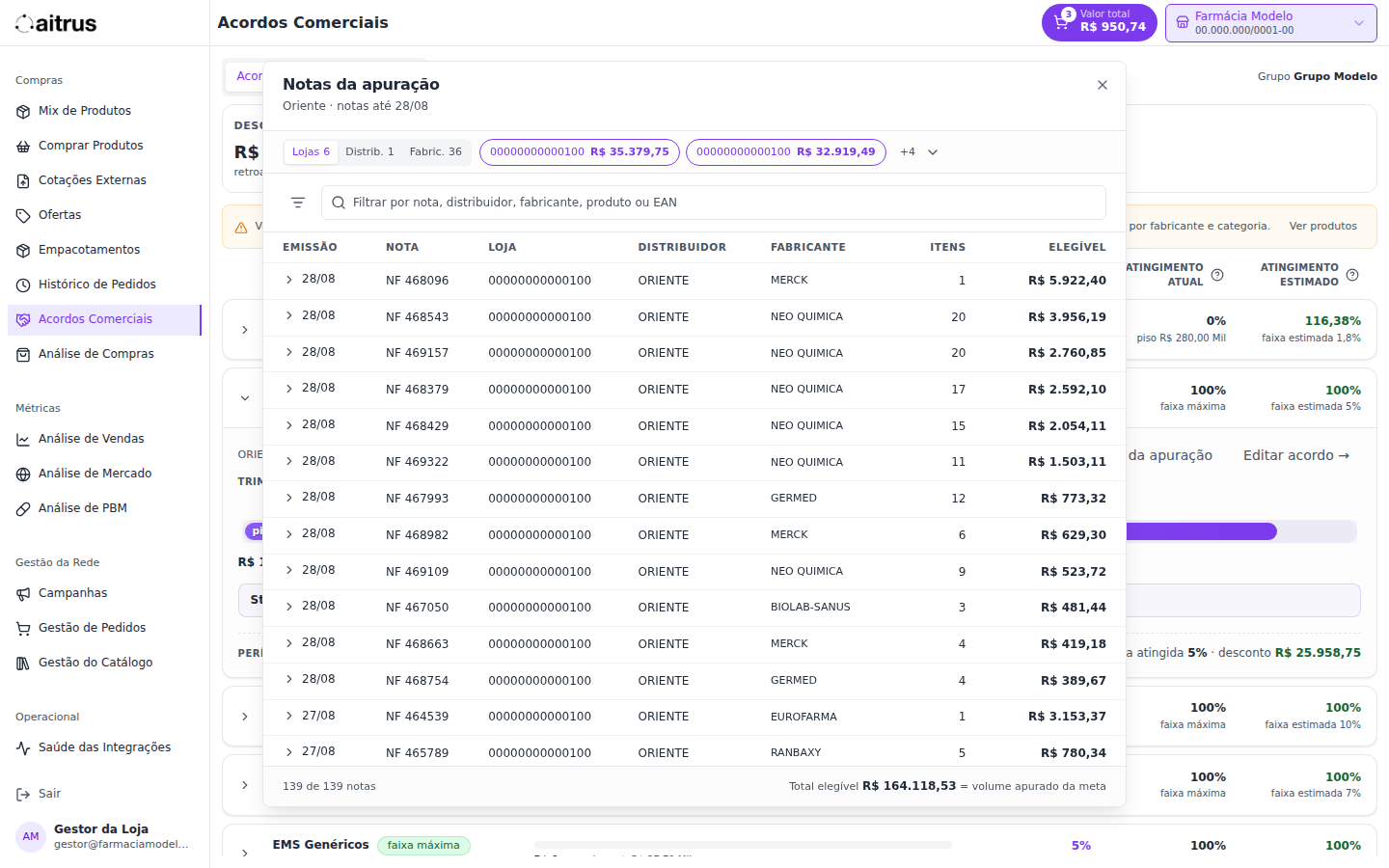Expand row NF 468096

288,279
